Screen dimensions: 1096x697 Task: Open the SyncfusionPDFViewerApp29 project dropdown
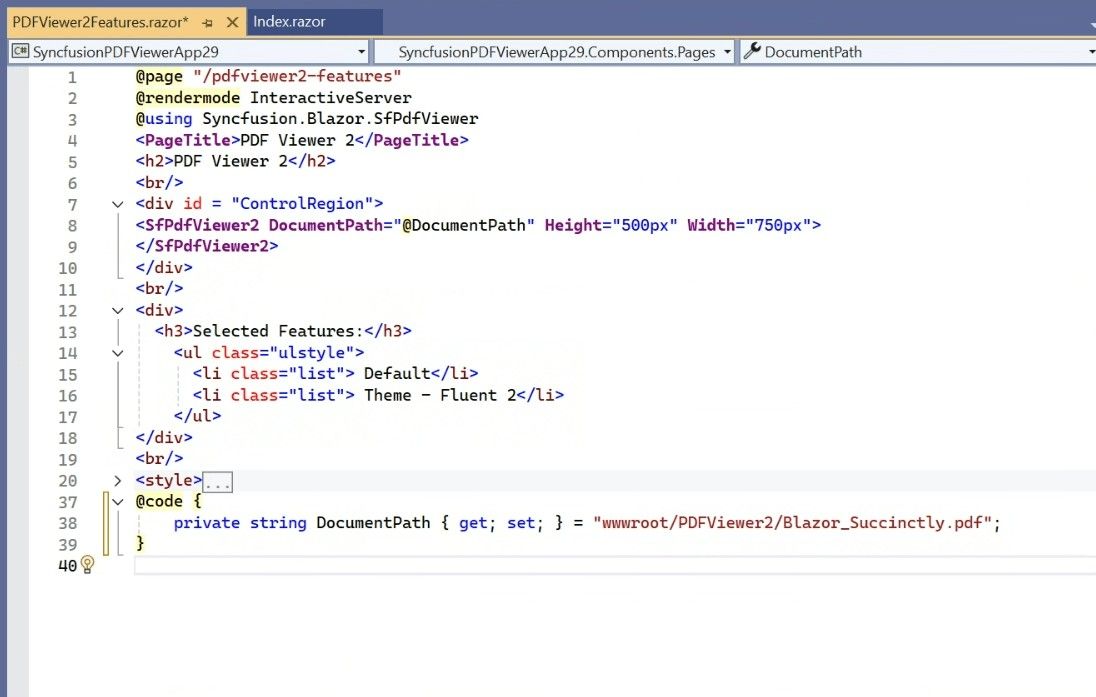coord(362,51)
